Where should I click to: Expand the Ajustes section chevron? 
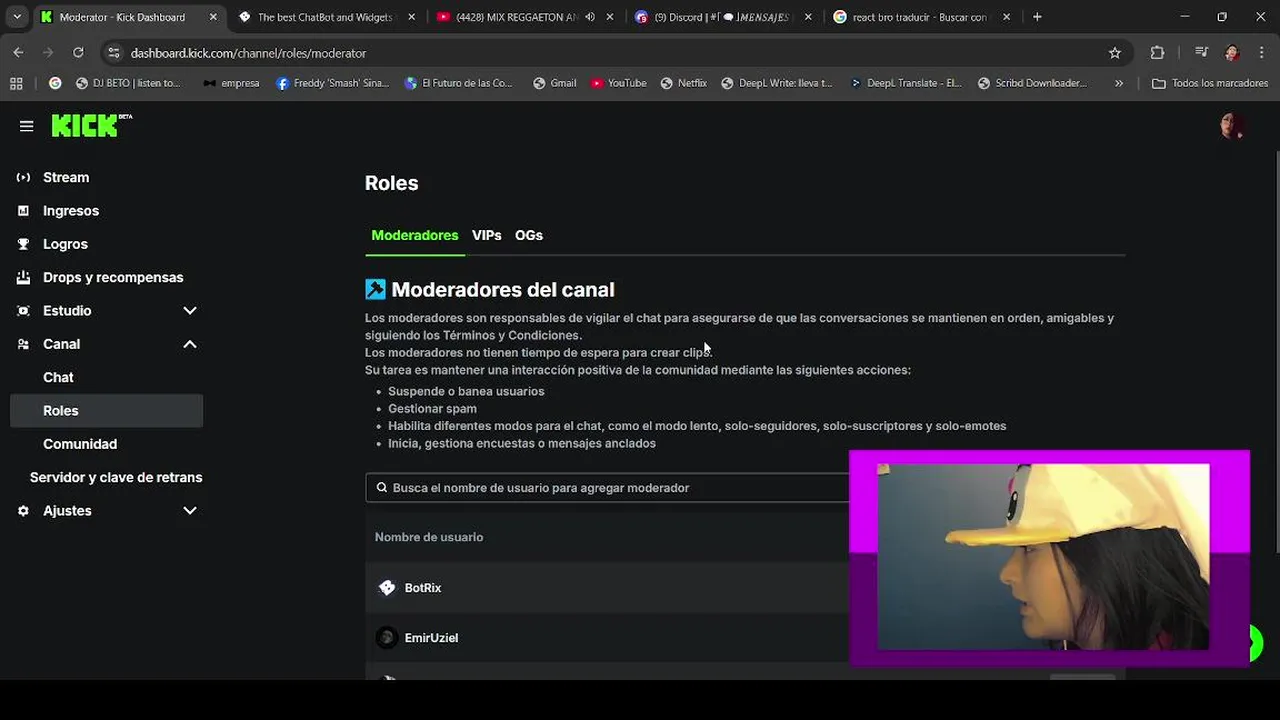point(190,511)
